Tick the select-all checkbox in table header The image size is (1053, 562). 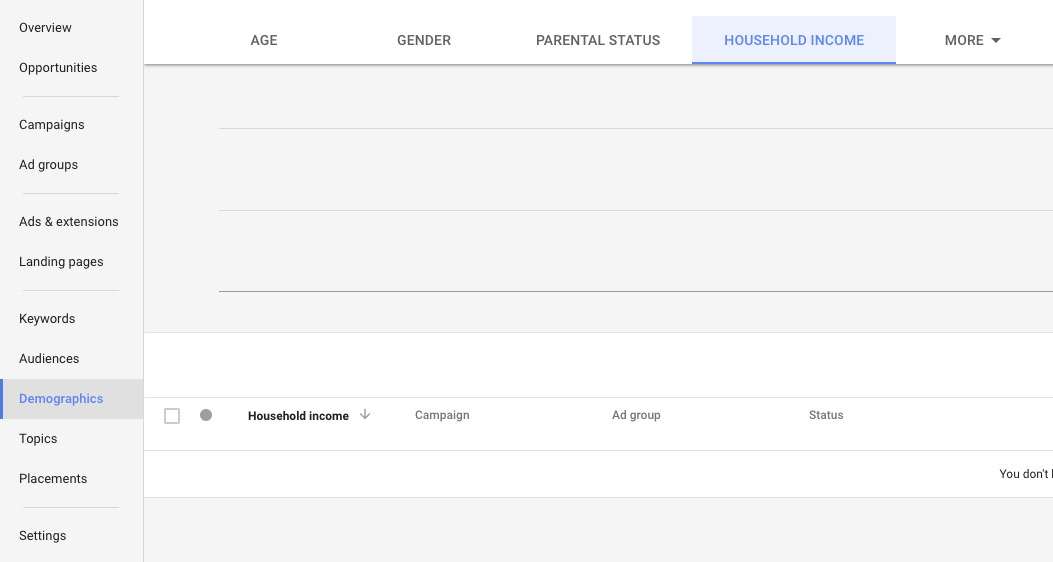pos(172,416)
